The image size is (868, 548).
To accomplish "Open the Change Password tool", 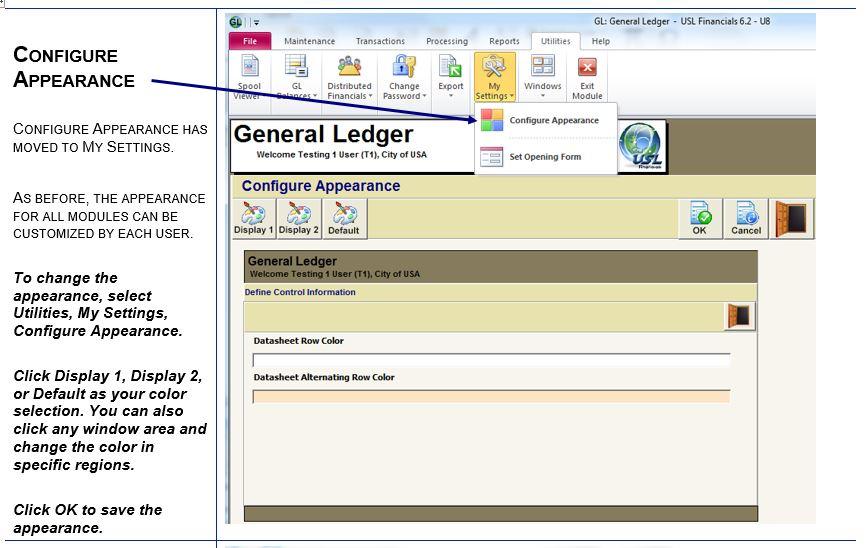I will [404, 77].
